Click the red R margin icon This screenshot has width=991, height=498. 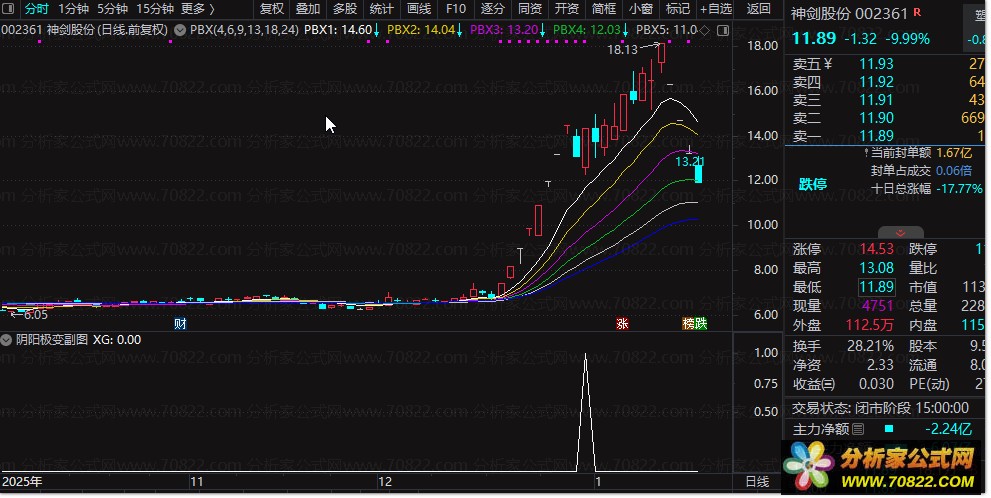click(x=917, y=12)
